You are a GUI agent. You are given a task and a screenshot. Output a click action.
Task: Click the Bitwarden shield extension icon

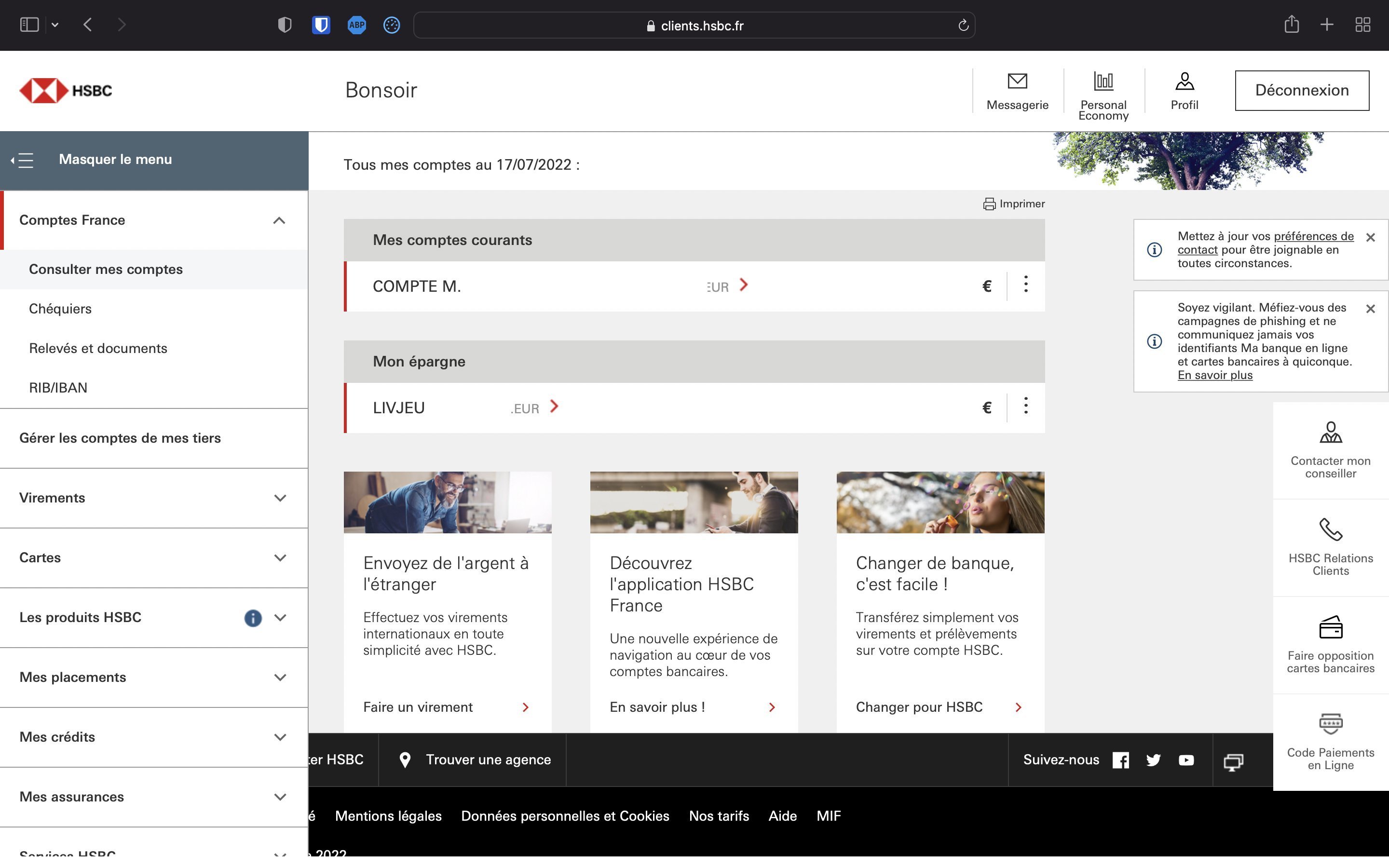[321, 25]
